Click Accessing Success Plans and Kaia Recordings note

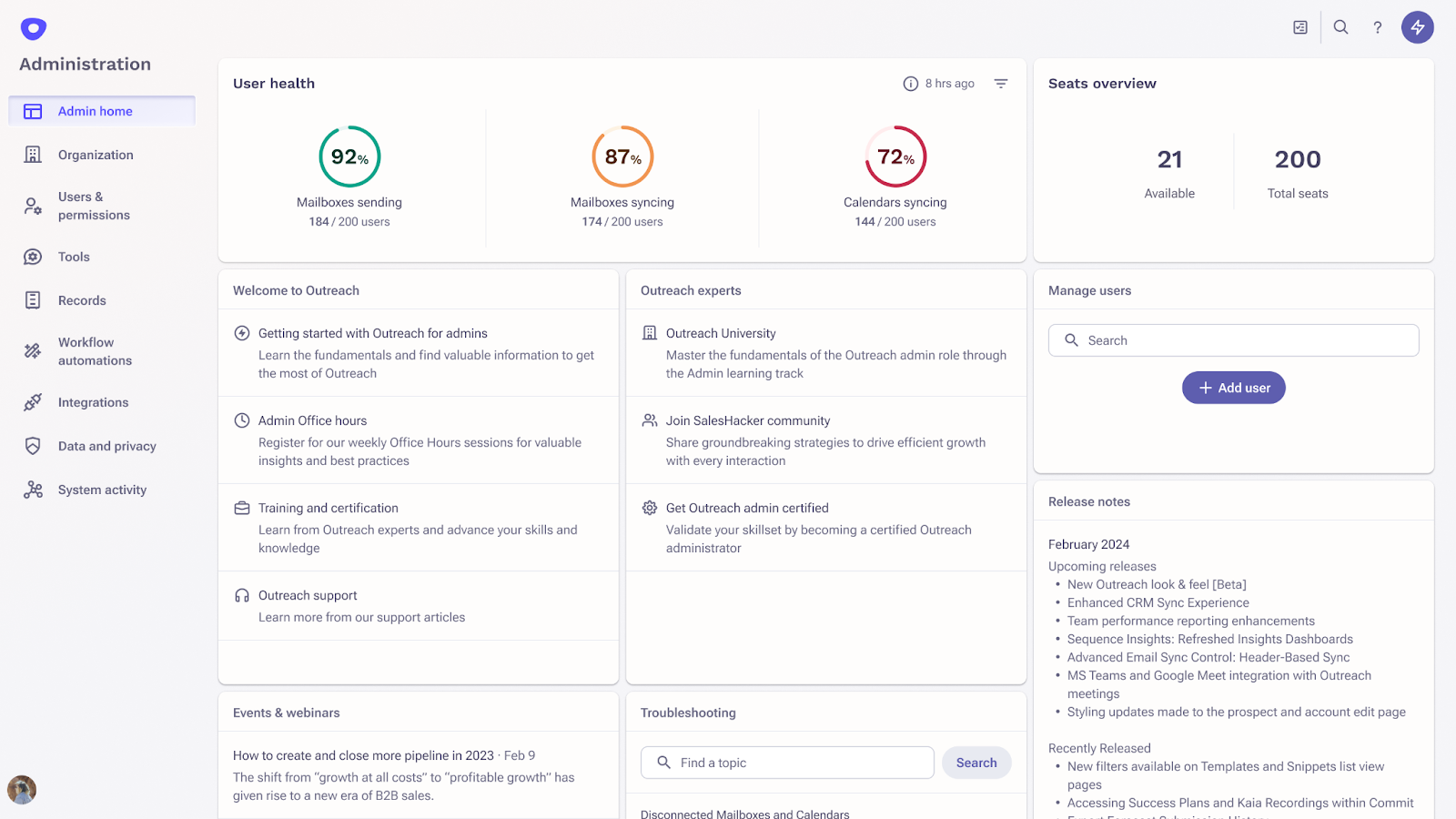click(x=1240, y=803)
